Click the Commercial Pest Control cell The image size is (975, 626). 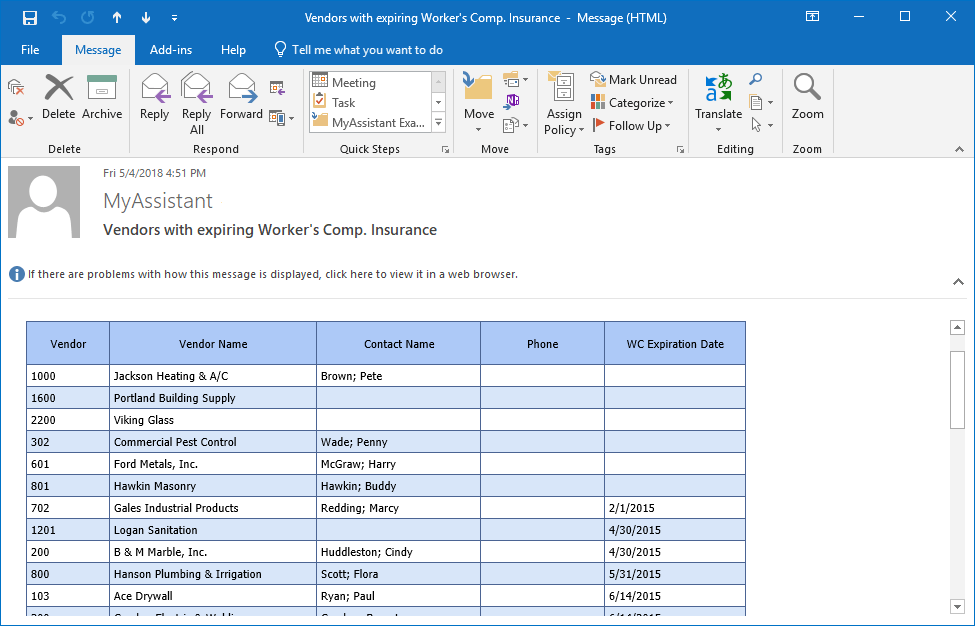coord(213,442)
